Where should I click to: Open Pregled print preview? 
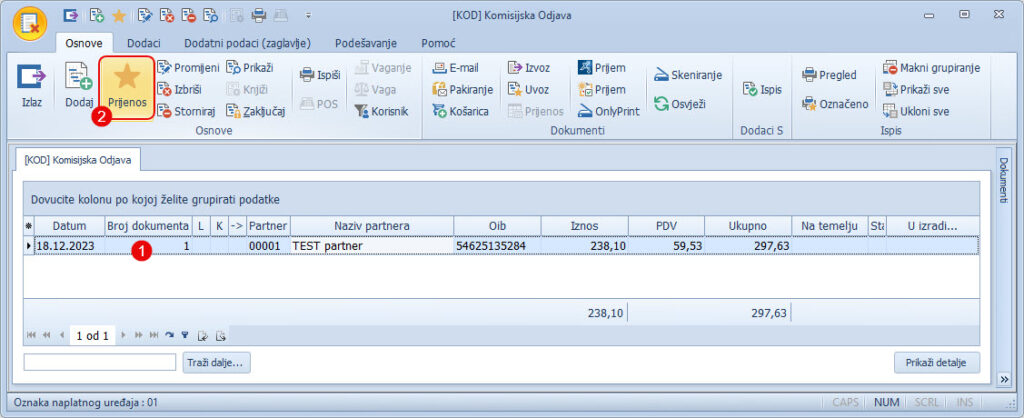click(x=829, y=76)
